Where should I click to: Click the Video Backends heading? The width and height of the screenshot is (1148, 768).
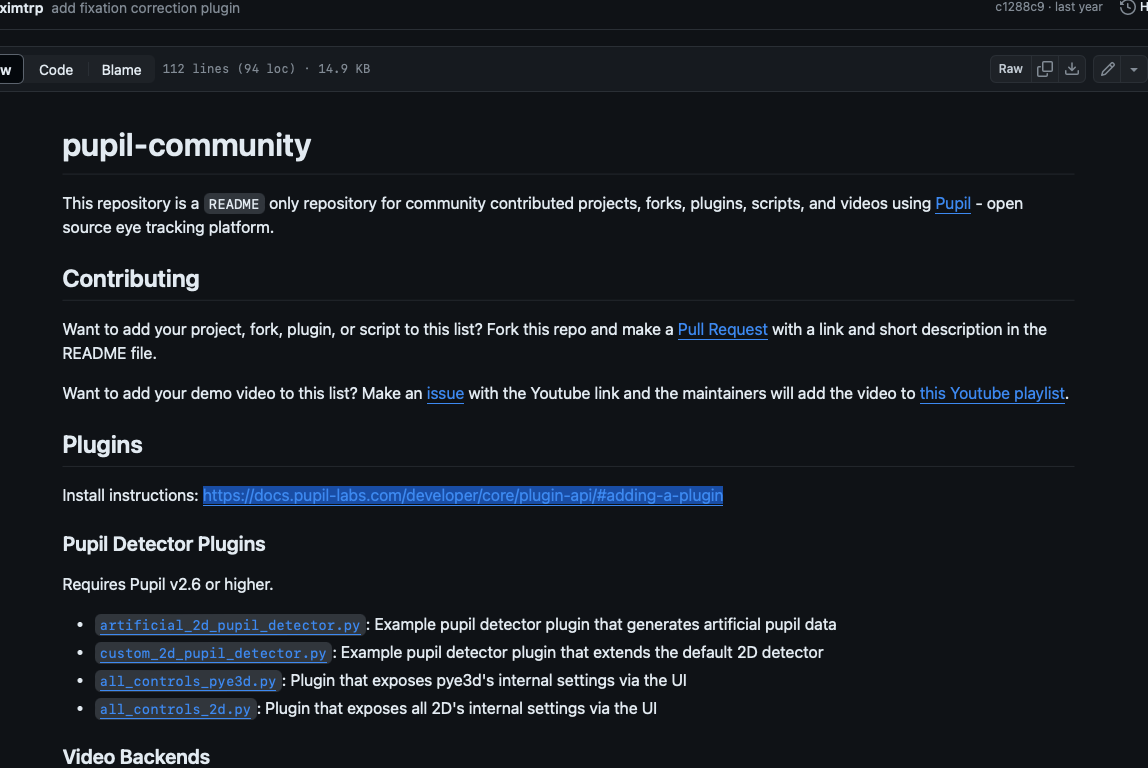[x=136, y=757]
